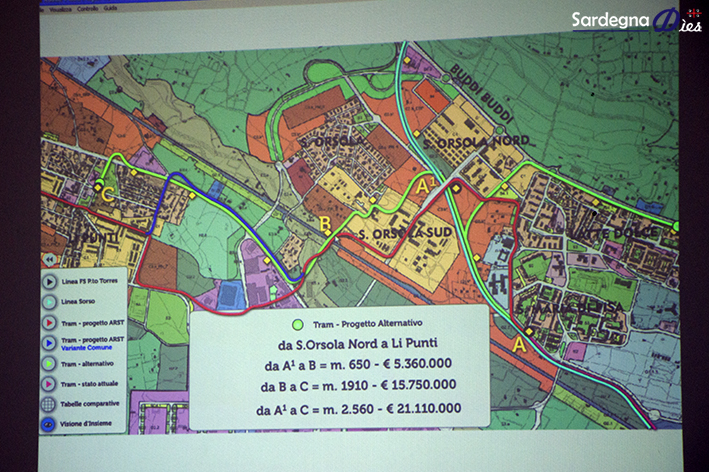Click the Tabelle comparative label
709x472 pixels.
tap(91, 406)
